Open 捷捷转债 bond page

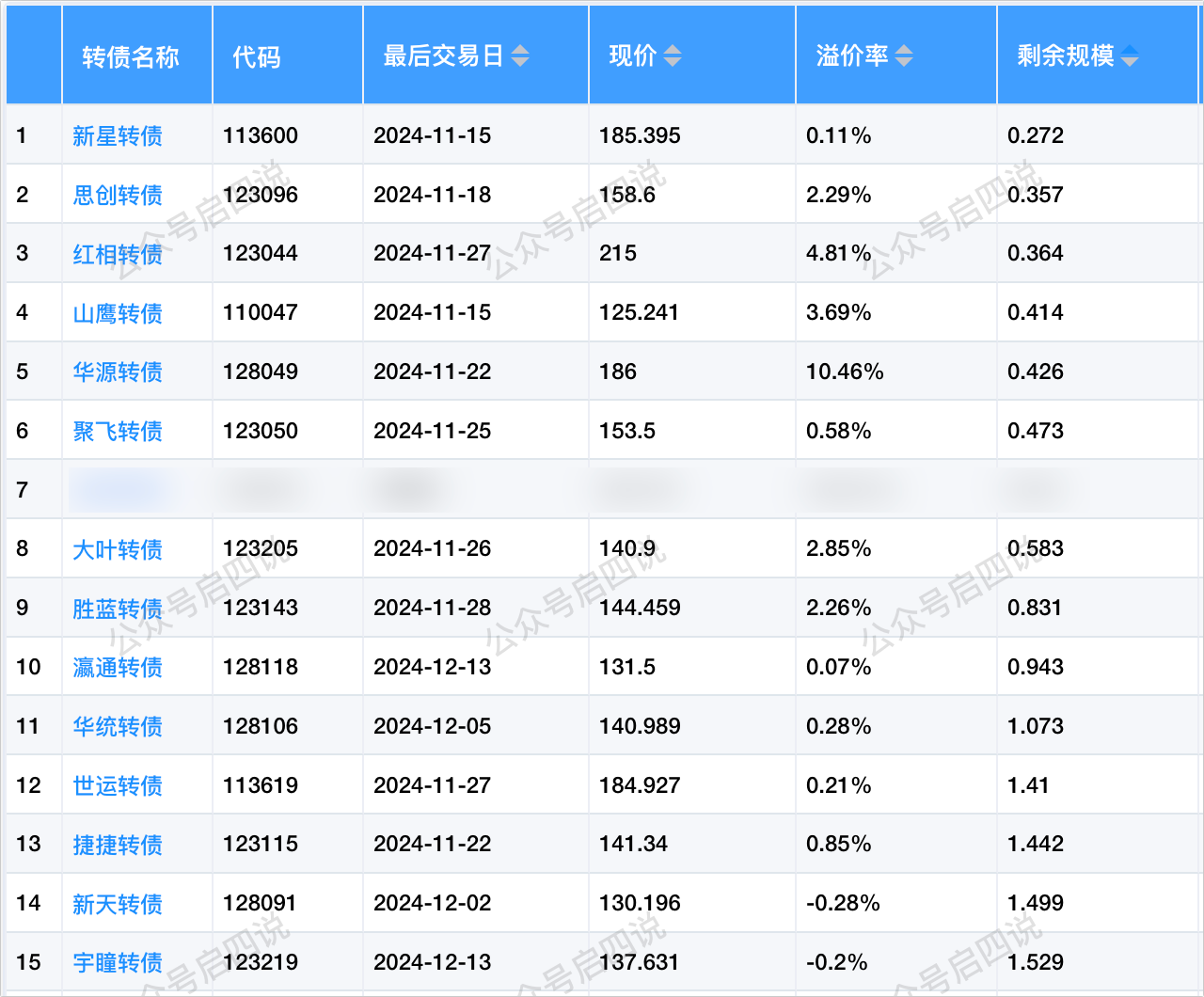tap(118, 845)
